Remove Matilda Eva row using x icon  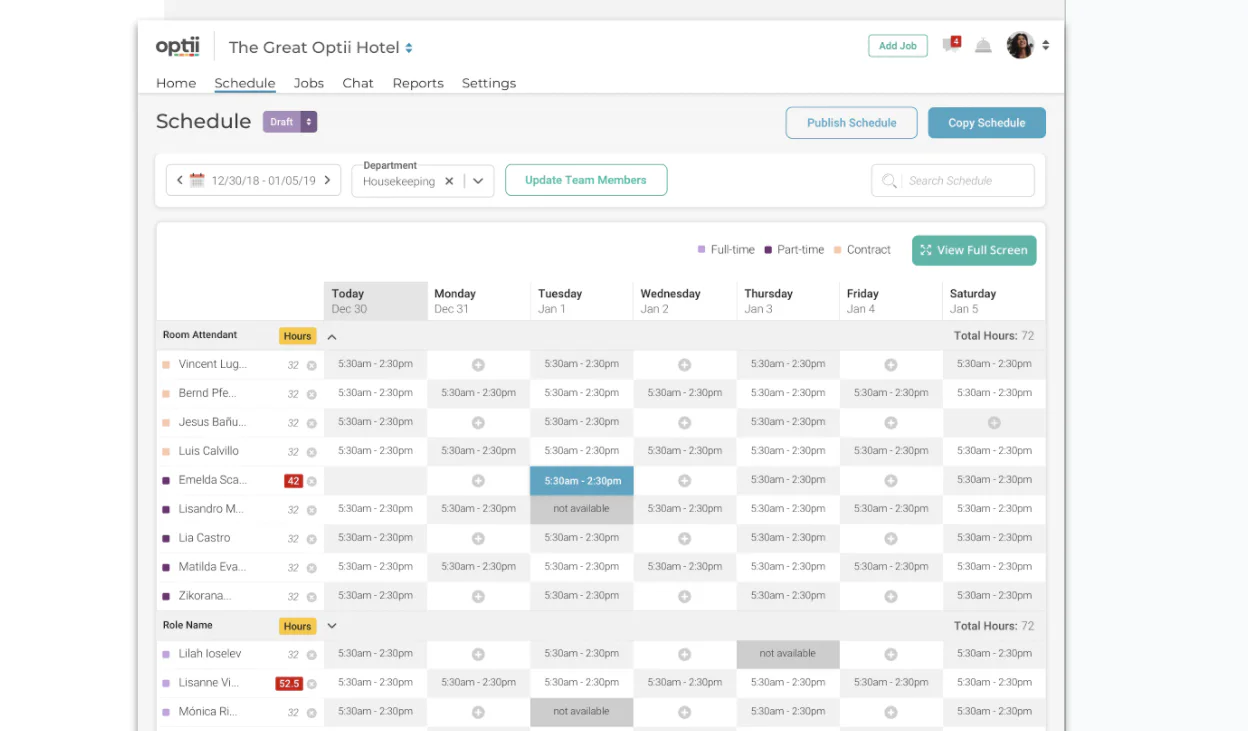[311, 568]
